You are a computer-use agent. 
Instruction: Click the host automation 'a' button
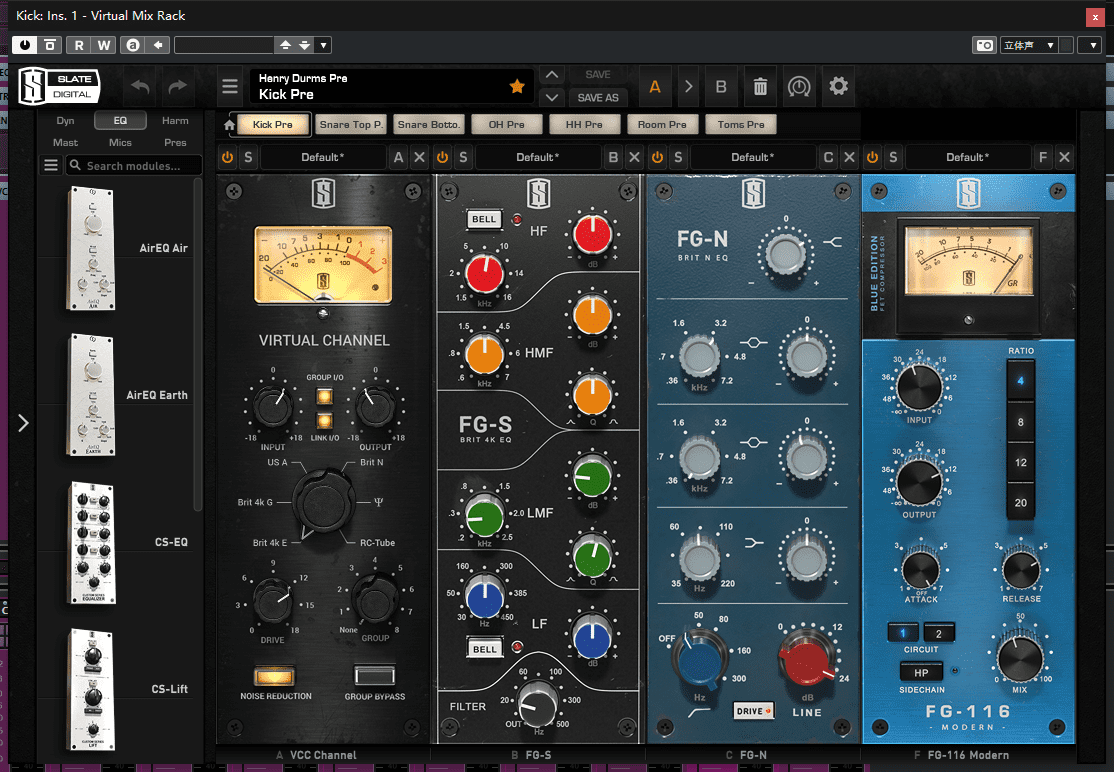(x=133, y=45)
